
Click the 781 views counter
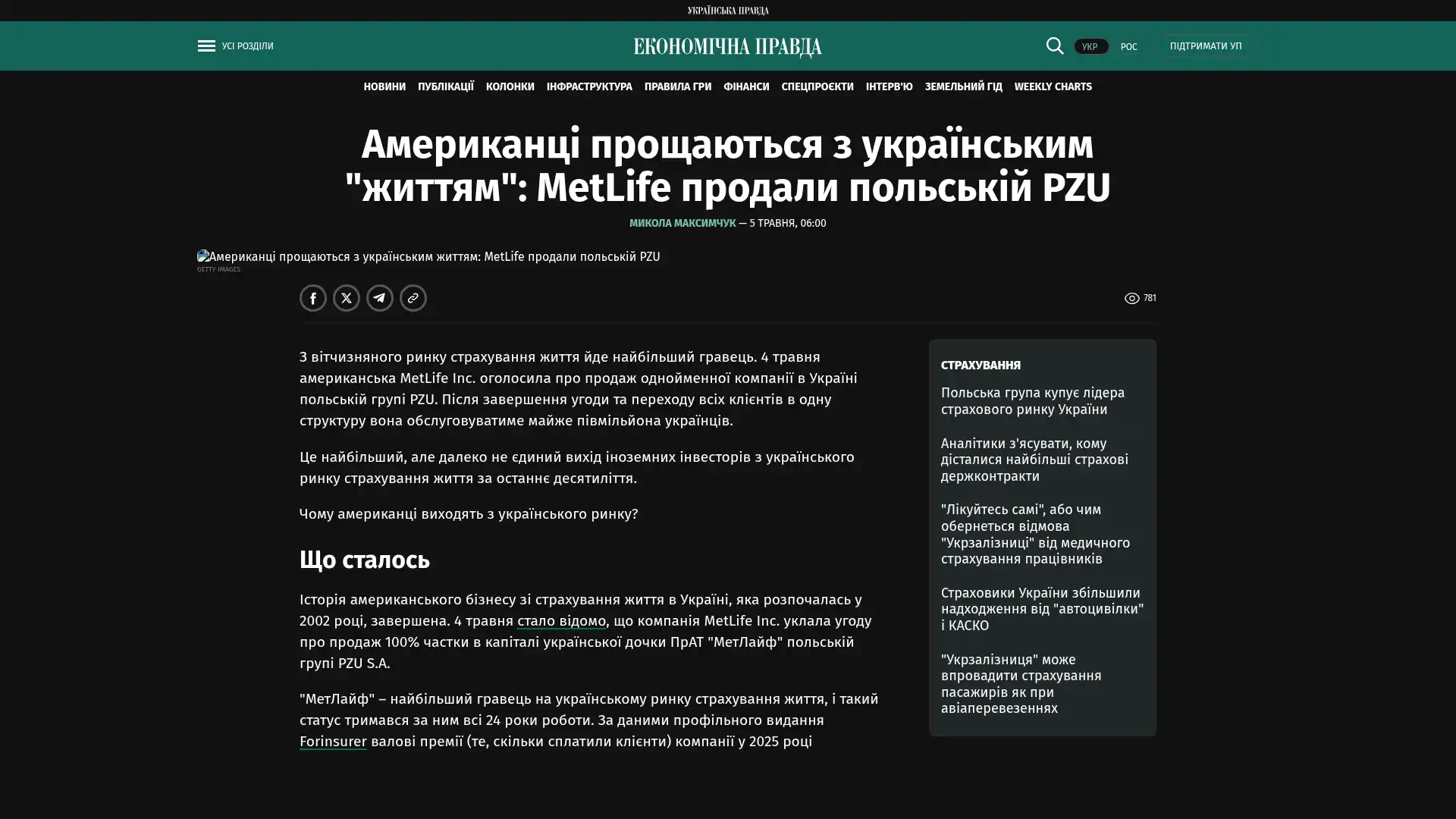[1140, 298]
